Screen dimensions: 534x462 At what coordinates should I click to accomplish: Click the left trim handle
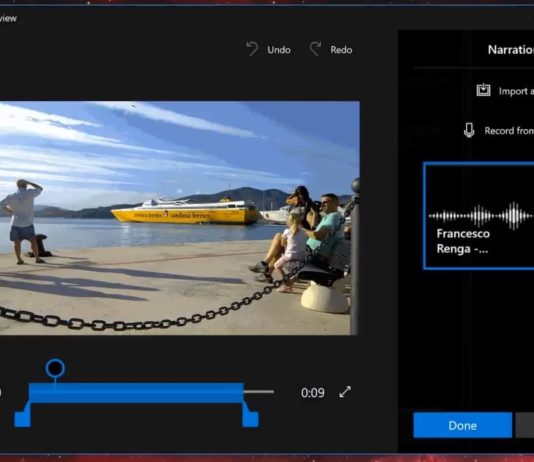(22, 415)
